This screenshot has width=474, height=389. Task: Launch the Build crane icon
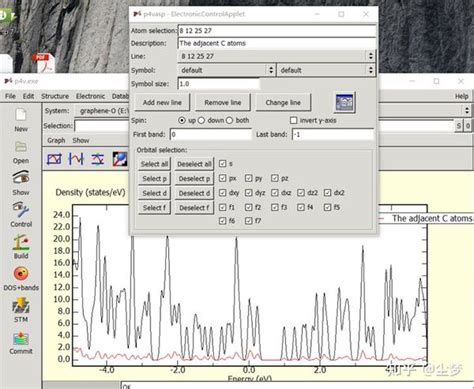tap(21, 242)
